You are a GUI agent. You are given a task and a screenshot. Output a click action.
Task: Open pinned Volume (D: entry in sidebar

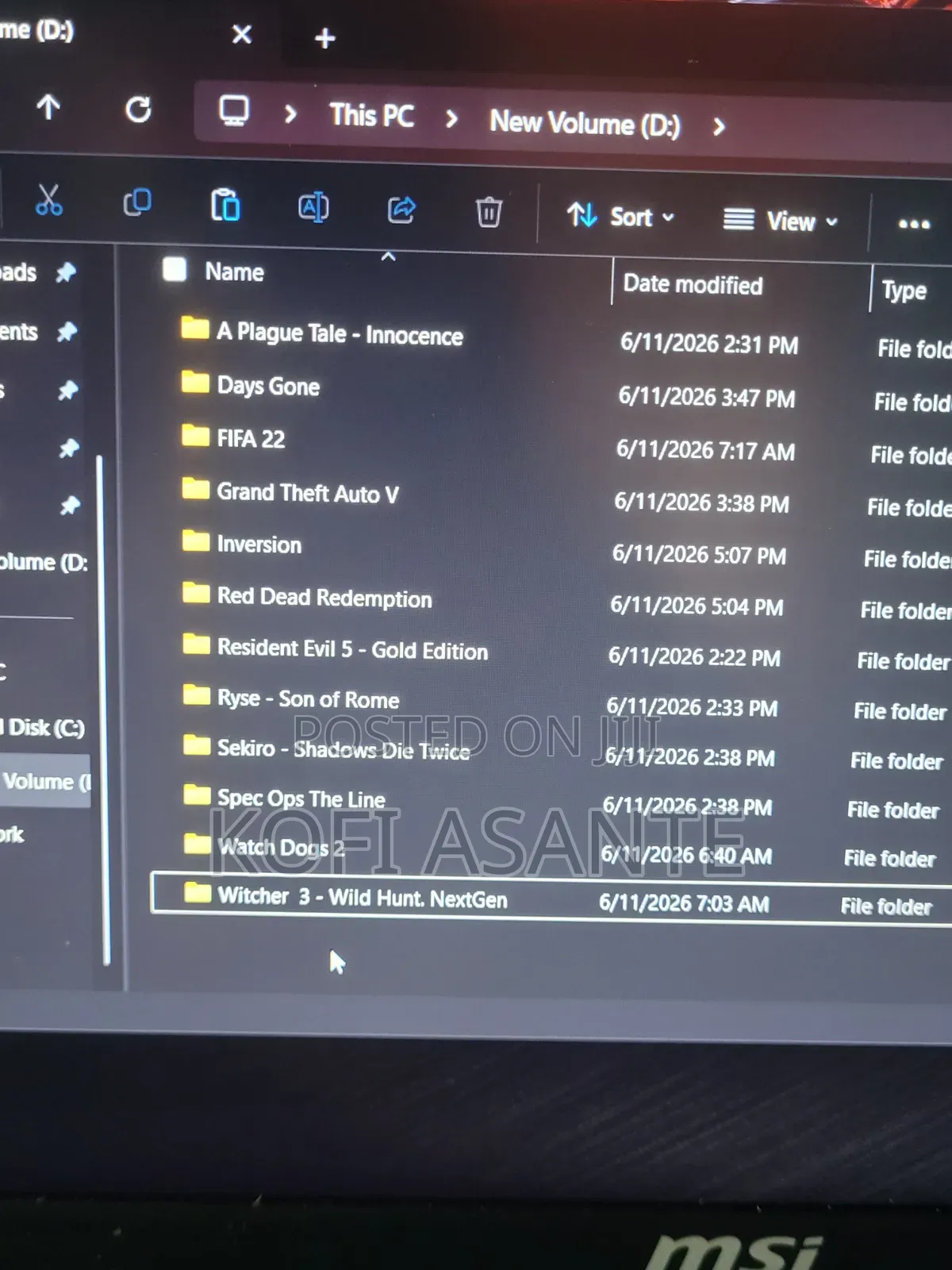[44, 563]
